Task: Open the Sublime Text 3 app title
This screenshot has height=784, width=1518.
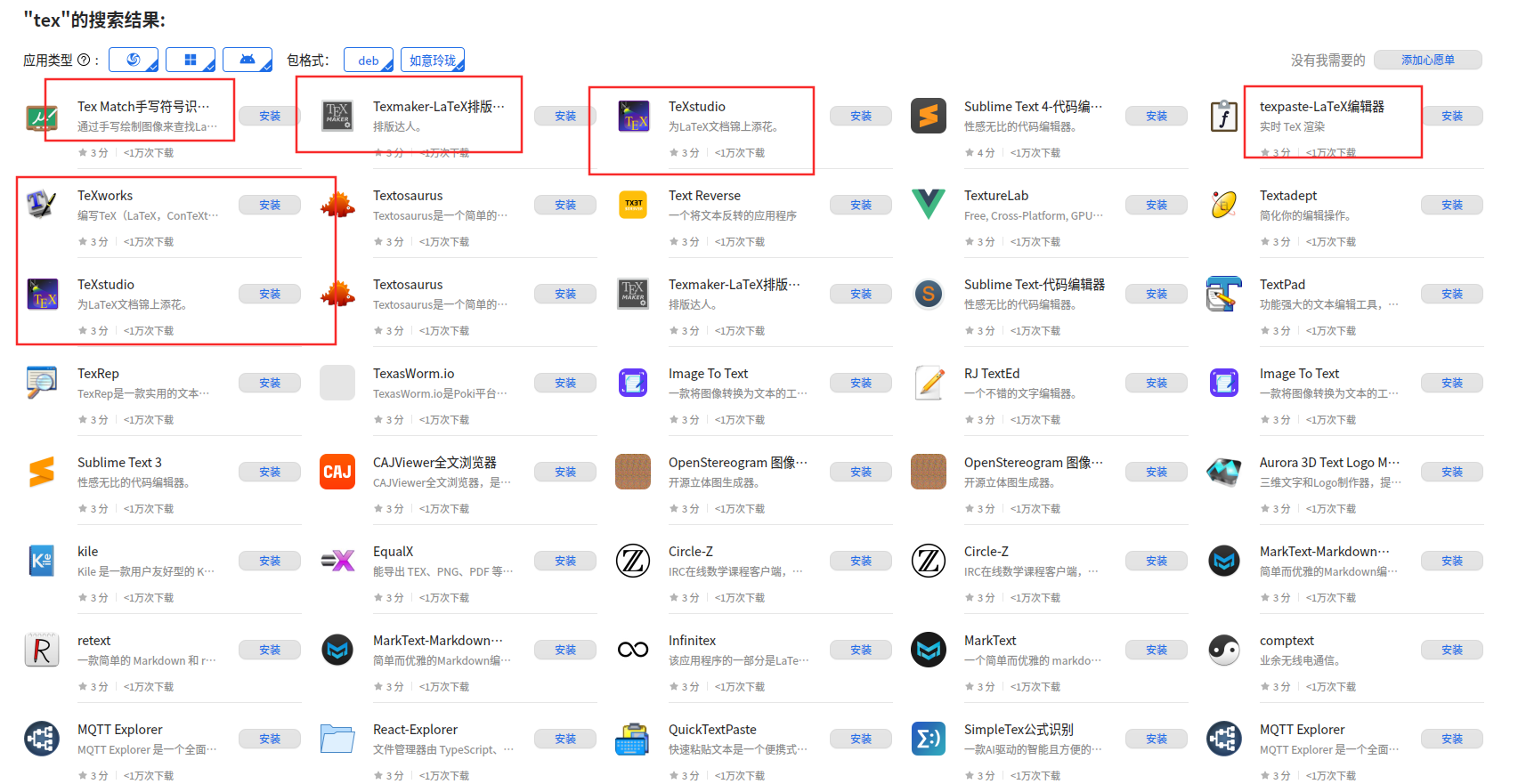Action: (119, 463)
